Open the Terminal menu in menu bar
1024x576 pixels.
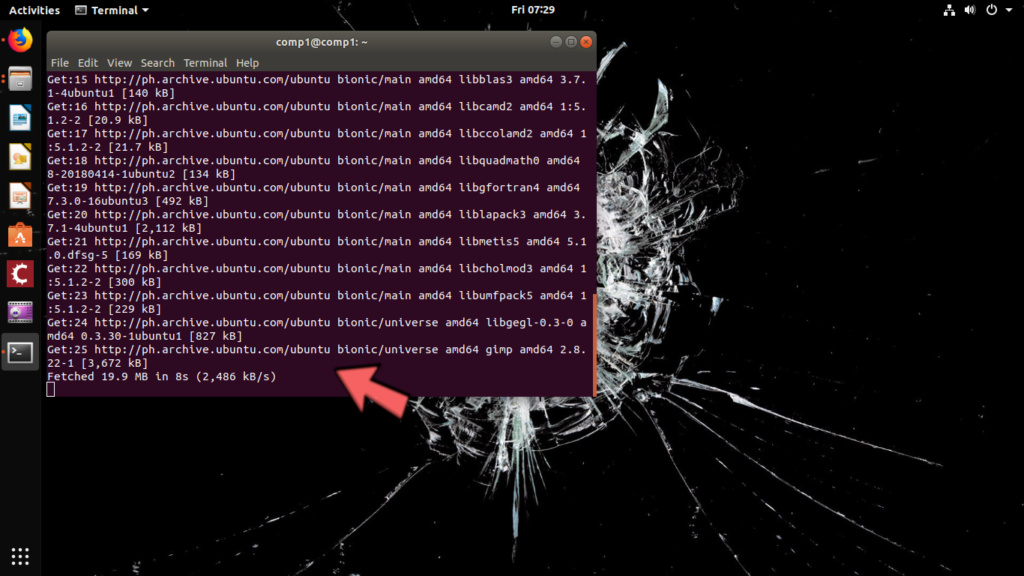(205, 63)
